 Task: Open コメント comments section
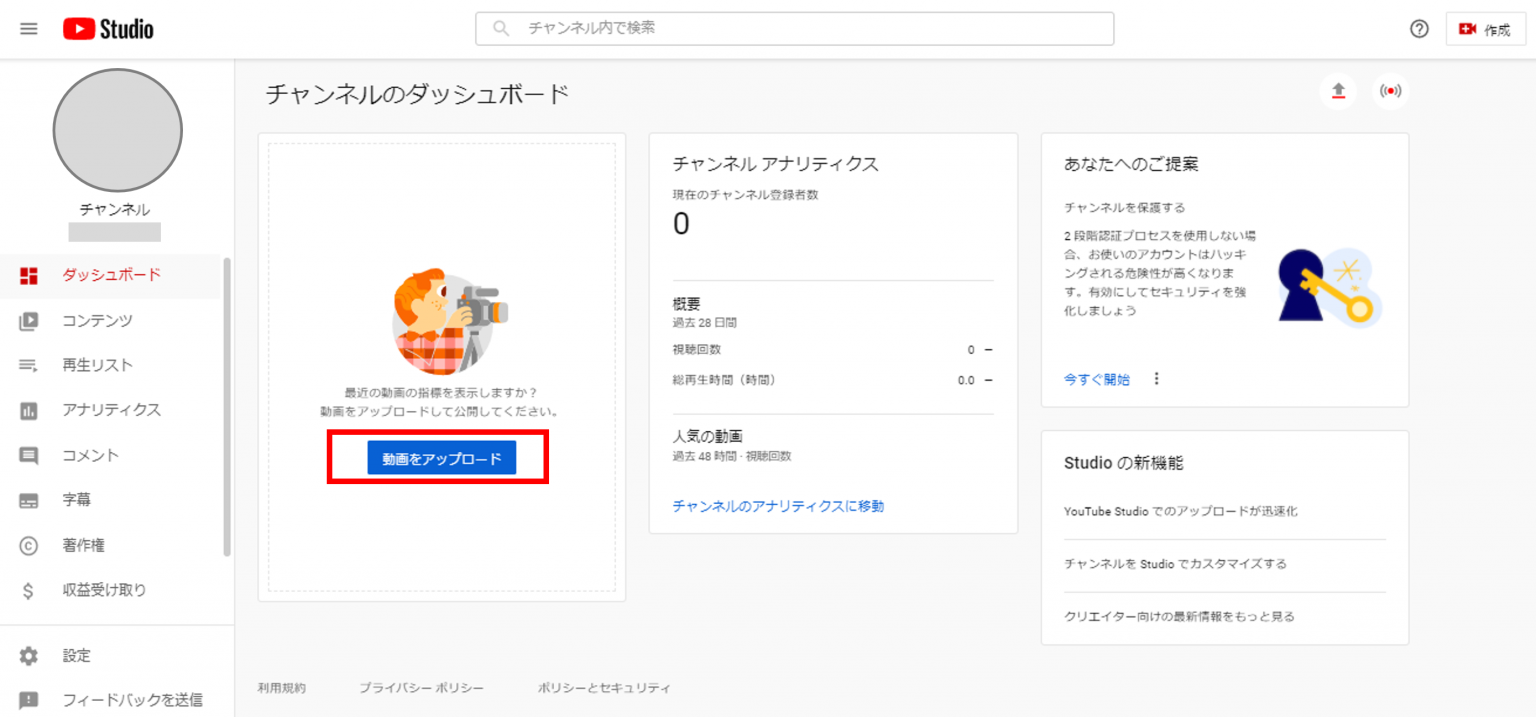pos(90,455)
